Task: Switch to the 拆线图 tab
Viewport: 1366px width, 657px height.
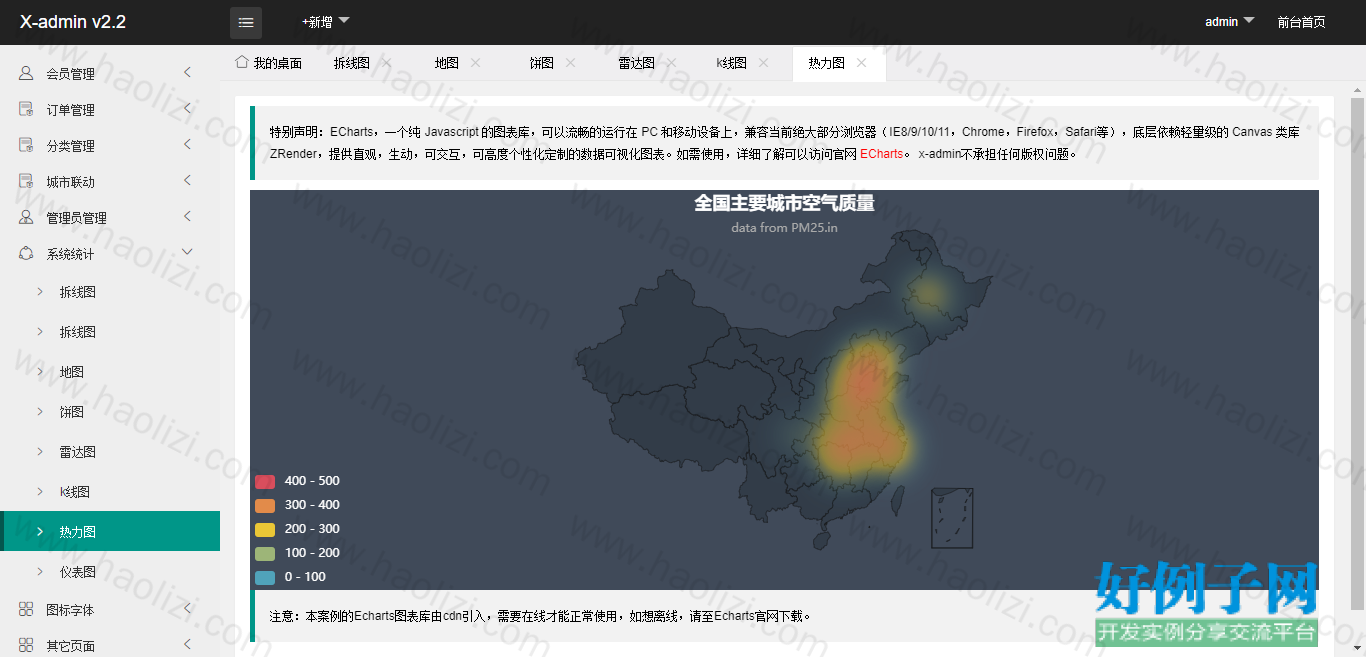Action: (x=351, y=63)
